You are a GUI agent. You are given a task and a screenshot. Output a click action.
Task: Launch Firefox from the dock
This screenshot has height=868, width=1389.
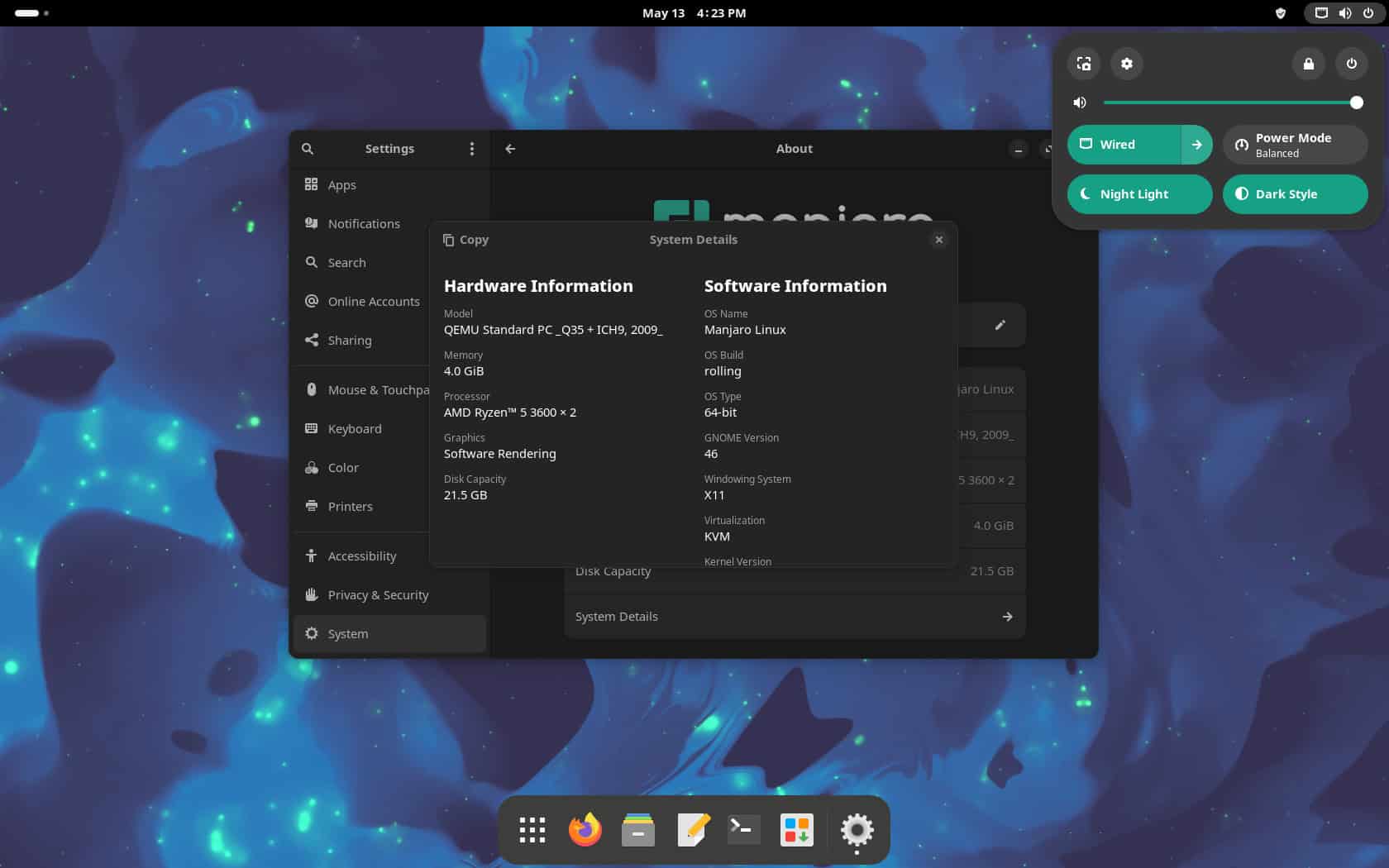[585, 830]
